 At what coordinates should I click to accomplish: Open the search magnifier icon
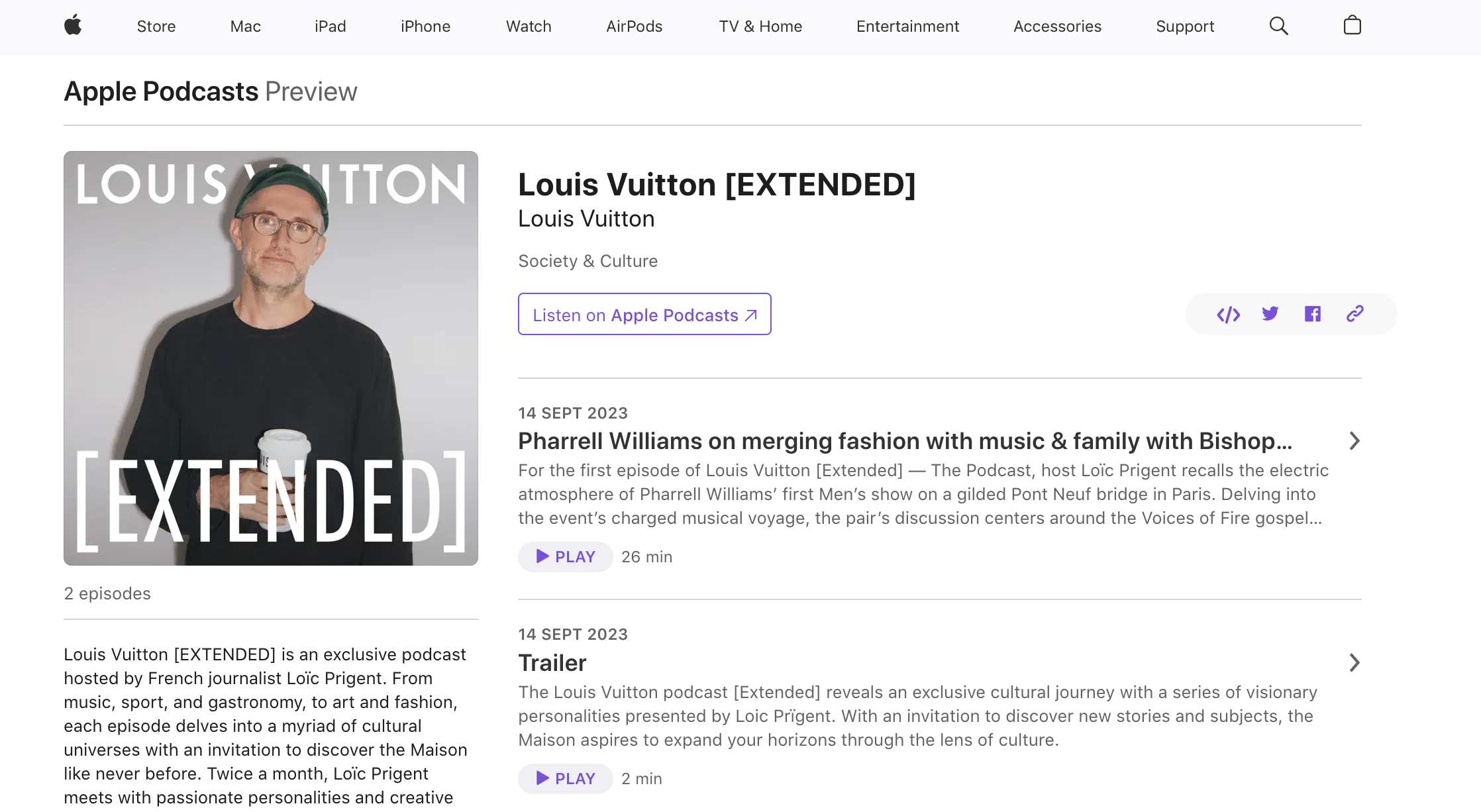1278,26
